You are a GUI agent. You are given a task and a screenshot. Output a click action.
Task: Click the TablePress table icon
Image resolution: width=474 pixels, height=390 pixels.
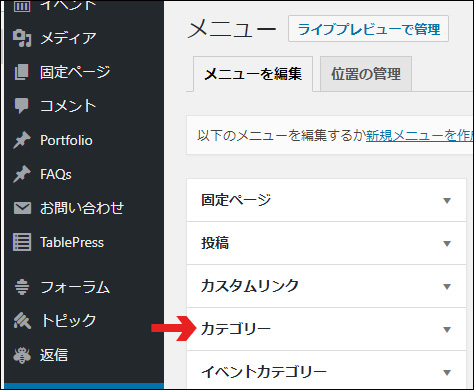tap(22, 242)
